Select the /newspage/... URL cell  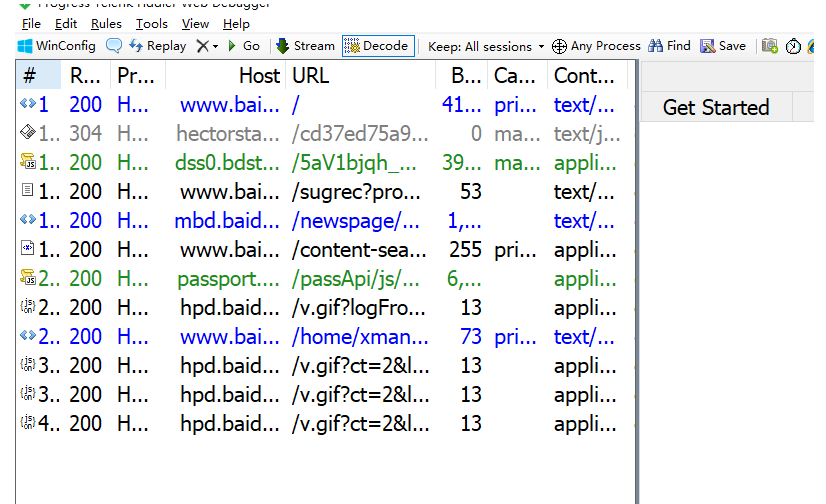click(x=356, y=221)
